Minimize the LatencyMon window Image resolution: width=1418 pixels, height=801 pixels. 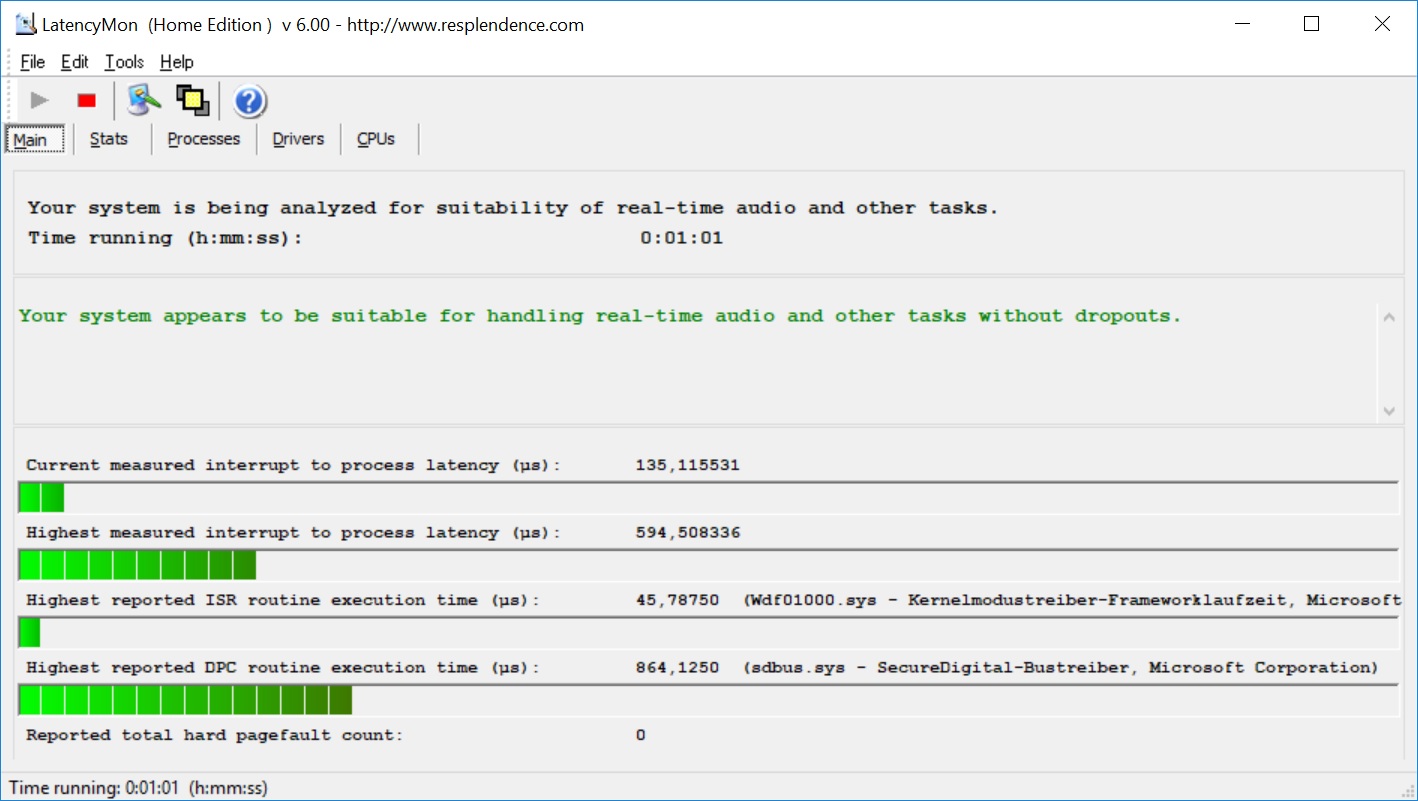pyautogui.click(x=1243, y=25)
